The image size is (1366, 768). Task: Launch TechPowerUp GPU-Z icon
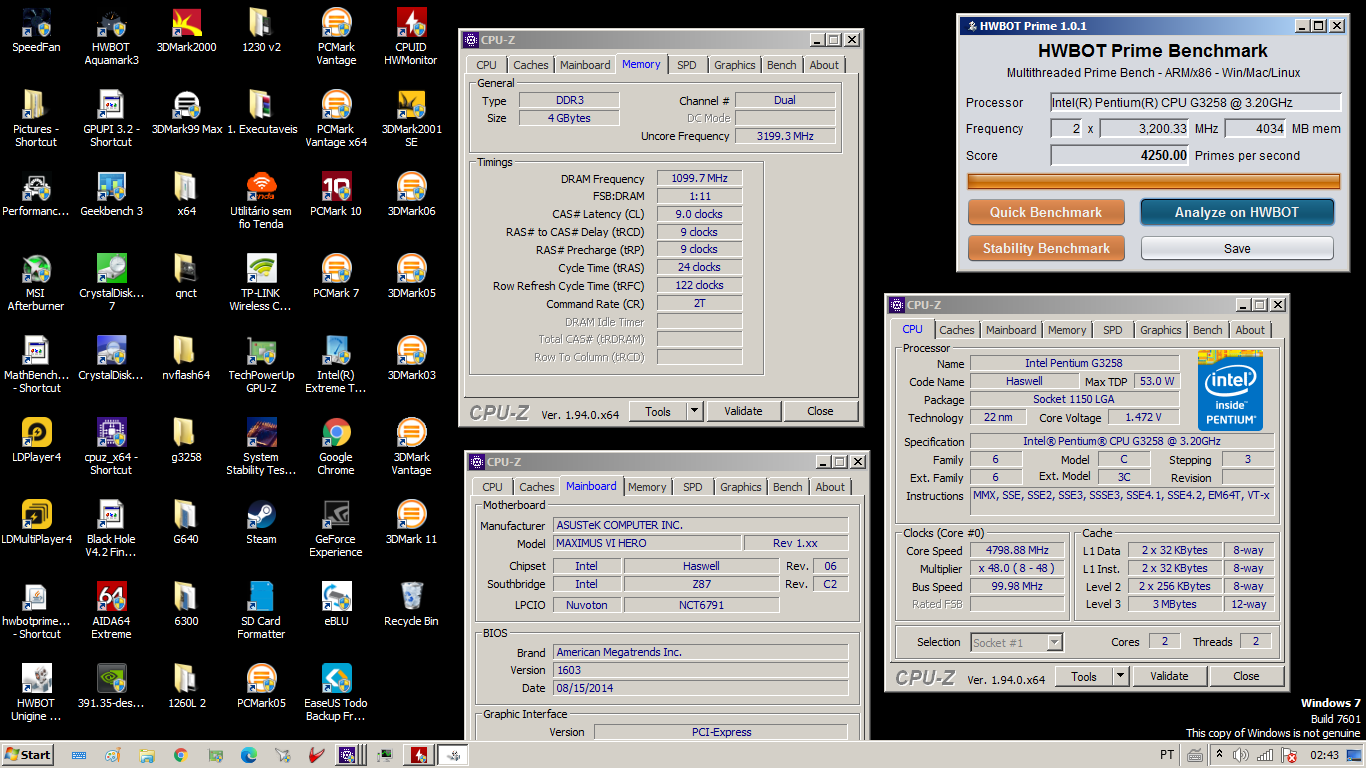click(261, 364)
